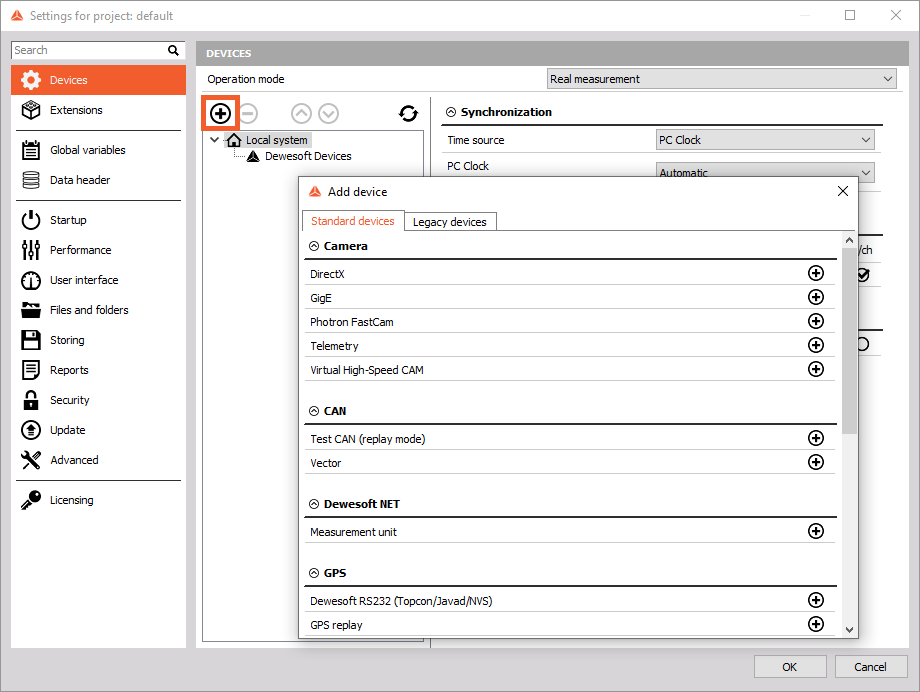Viewport: 920px width, 692px height.
Task: Add the Dewesoft RS232 GPS device
Action: tap(816, 600)
